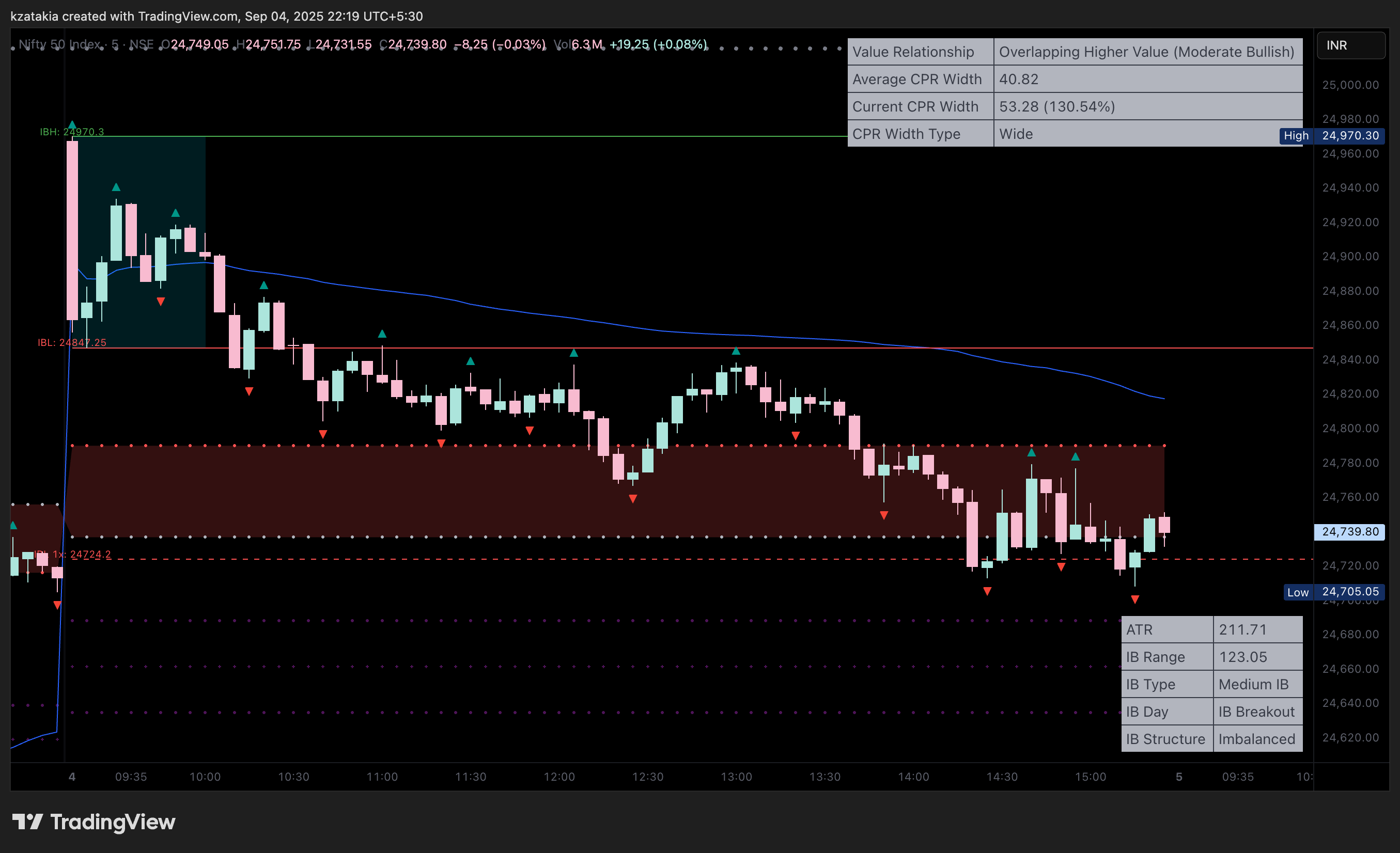Select the IB Range label cell
This screenshot has width=1400, height=853.
click(x=1167, y=656)
